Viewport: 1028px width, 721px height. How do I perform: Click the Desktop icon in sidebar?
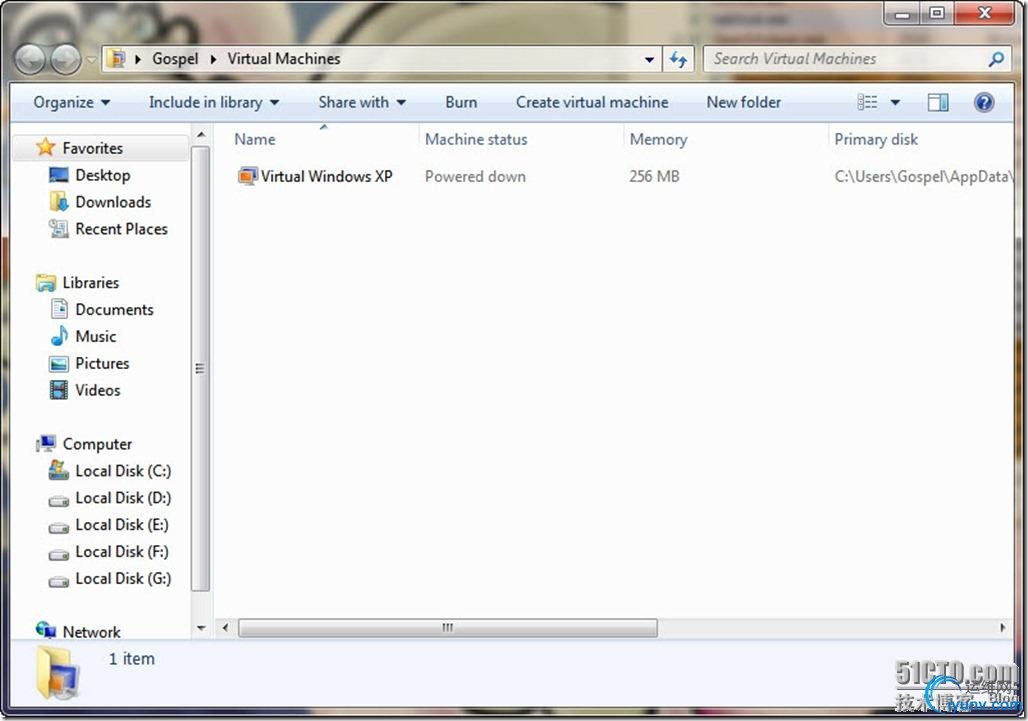coord(58,175)
